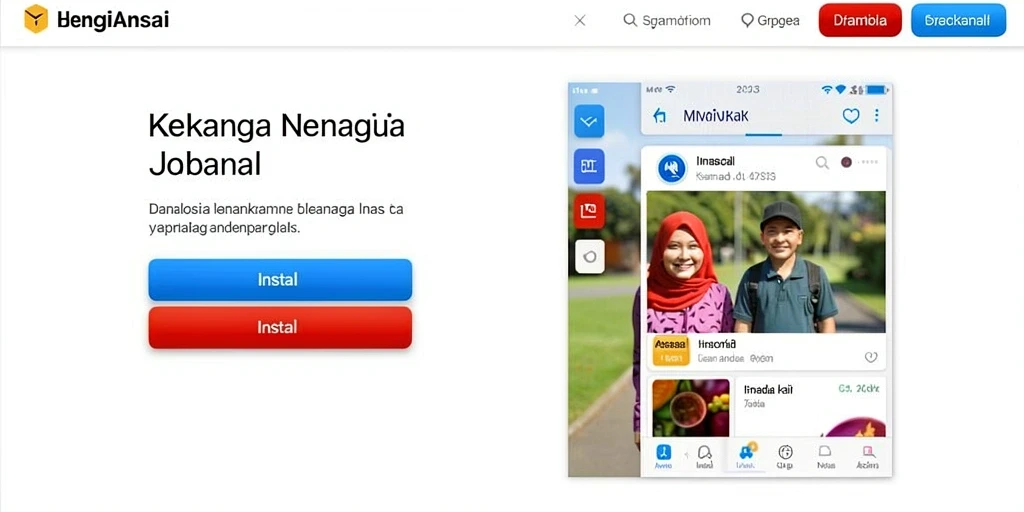
Task: Open the photo of two smiling people
Action: pos(766,262)
